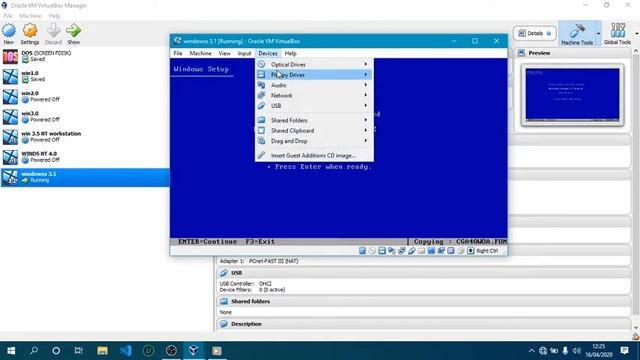Open Optical Drives submenu

click(314, 64)
